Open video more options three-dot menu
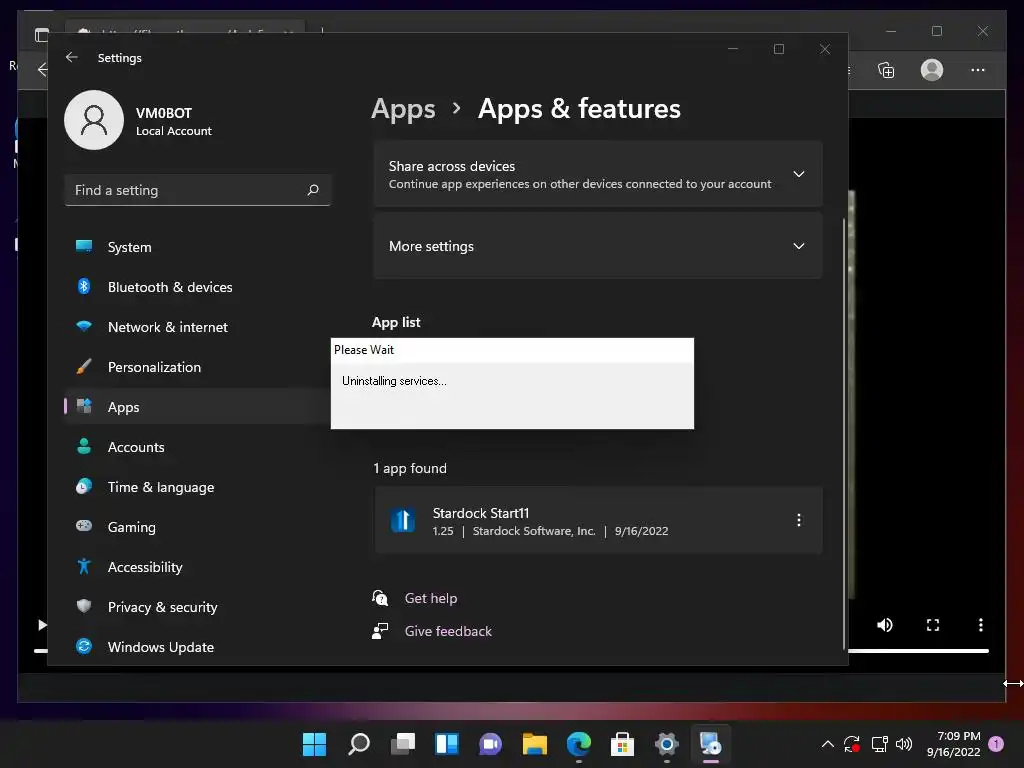 980,625
